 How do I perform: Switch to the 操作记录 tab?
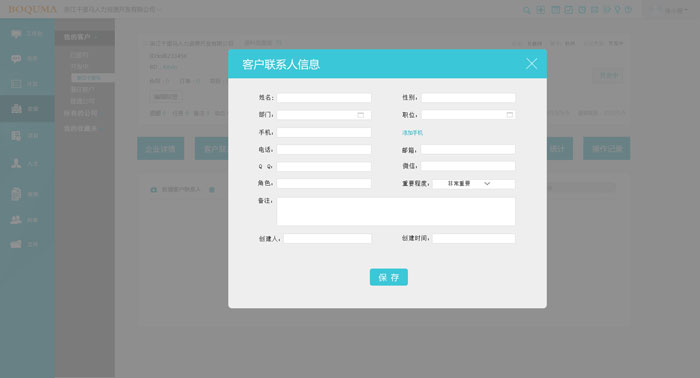[607, 149]
